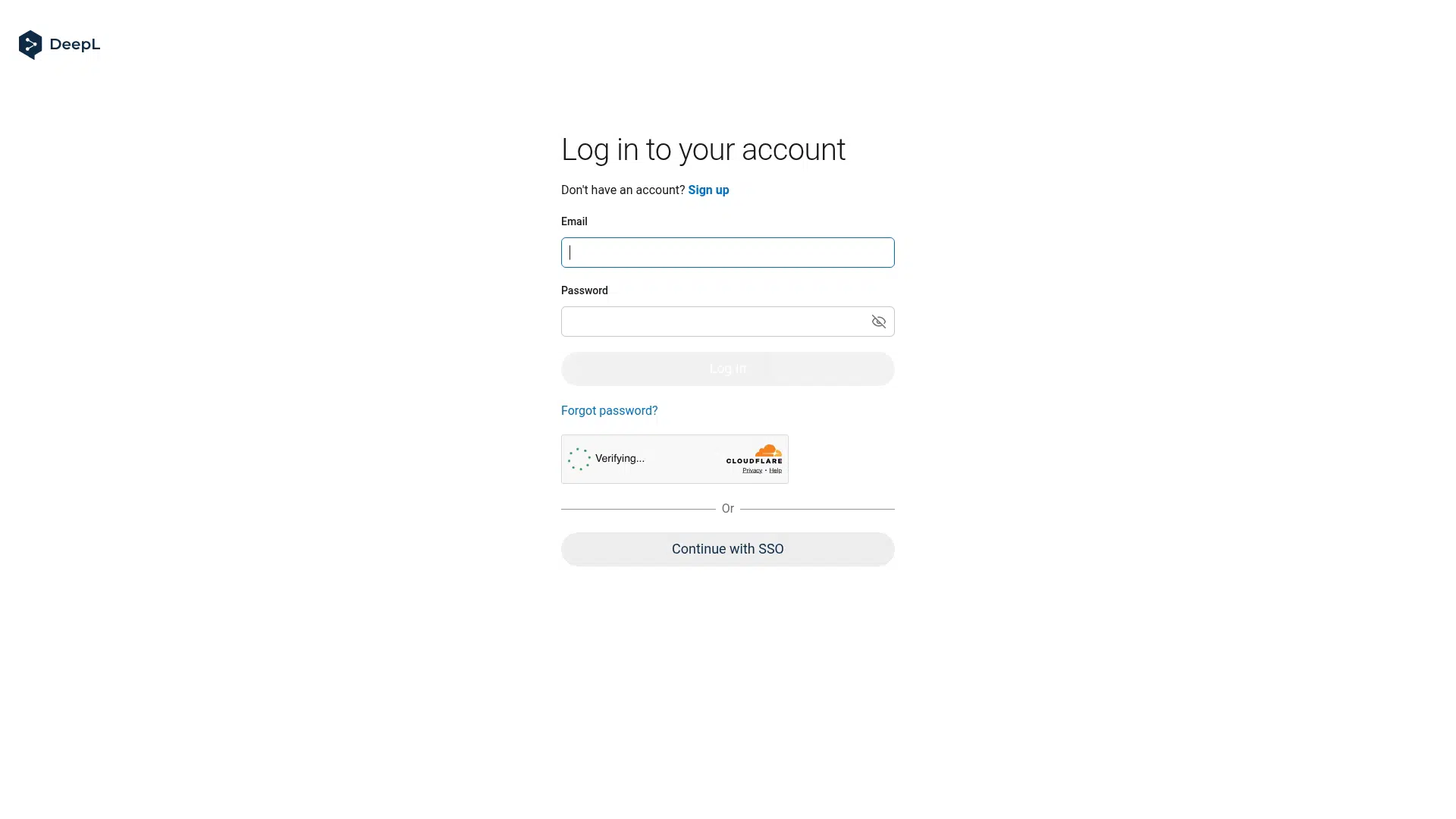Click the 'Don't have an account?' text
The width and height of the screenshot is (1456, 819).
(623, 190)
